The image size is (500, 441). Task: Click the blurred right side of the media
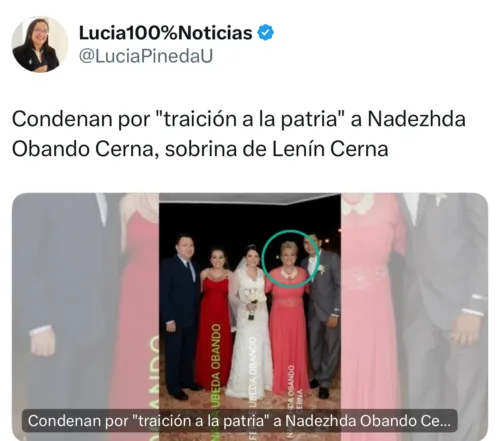coord(414,317)
